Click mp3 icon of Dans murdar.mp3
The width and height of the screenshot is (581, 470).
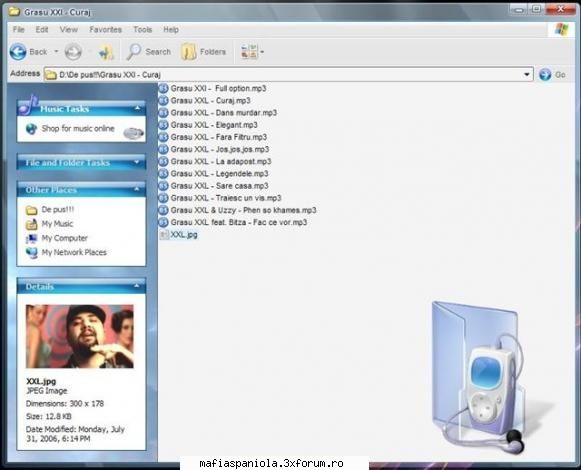click(x=163, y=113)
